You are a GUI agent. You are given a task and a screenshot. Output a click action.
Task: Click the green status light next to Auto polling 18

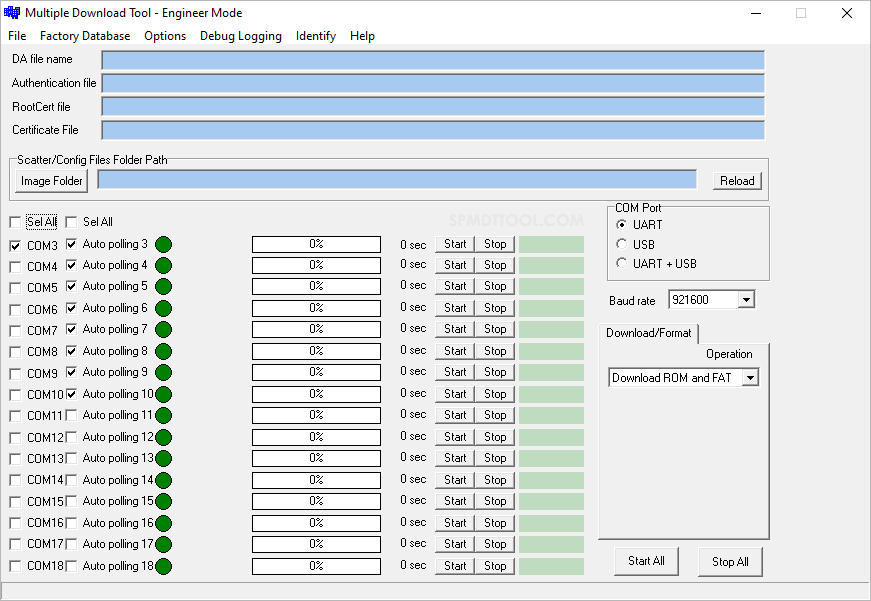tap(163, 567)
